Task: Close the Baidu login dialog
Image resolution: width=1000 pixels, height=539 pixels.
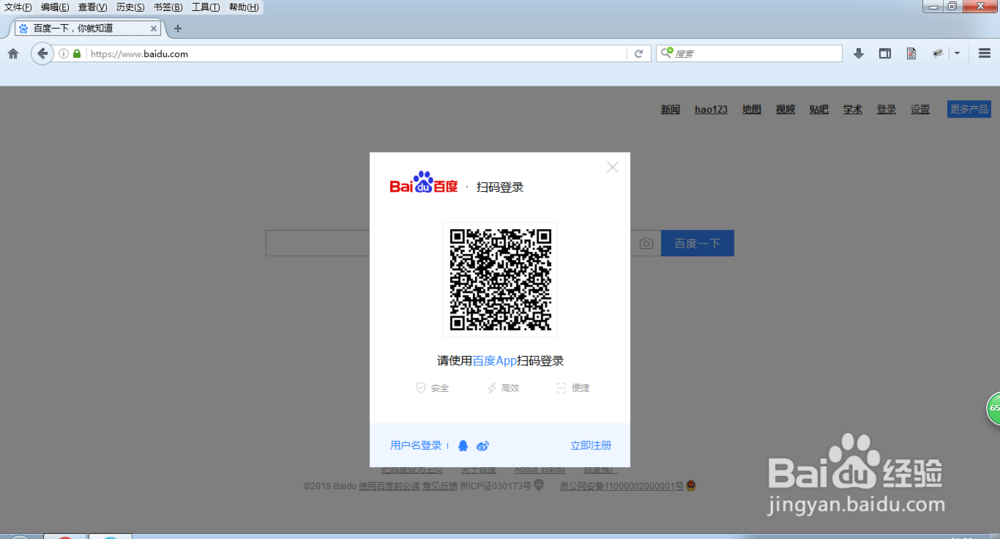Action: [612, 167]
